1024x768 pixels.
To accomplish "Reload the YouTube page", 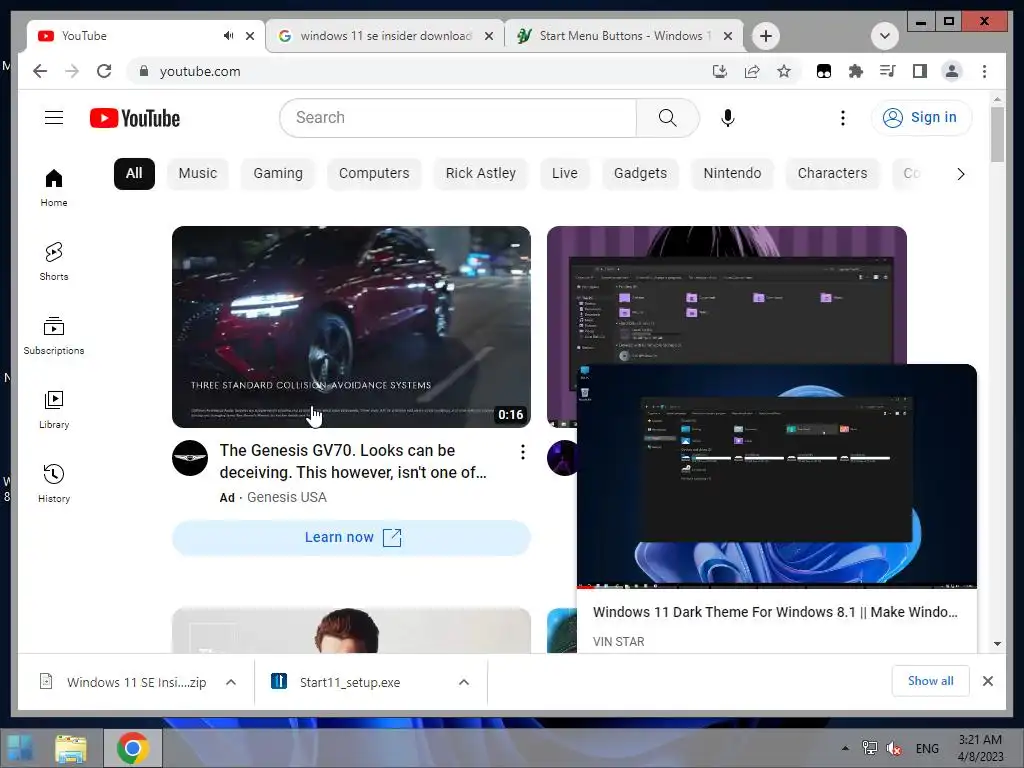I will tap(104, 71).
